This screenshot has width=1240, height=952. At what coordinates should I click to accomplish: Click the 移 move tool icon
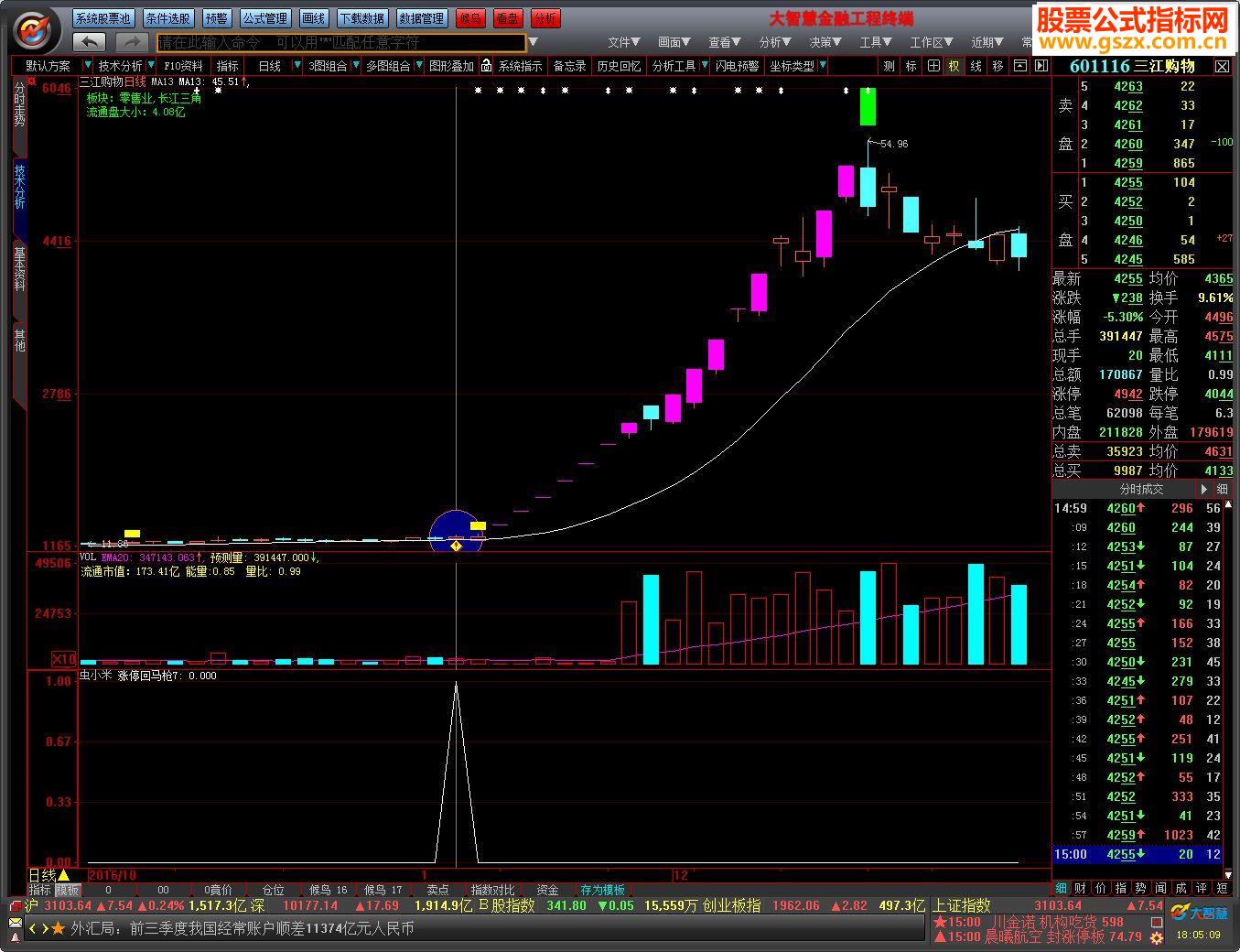[x=997, y=66]
